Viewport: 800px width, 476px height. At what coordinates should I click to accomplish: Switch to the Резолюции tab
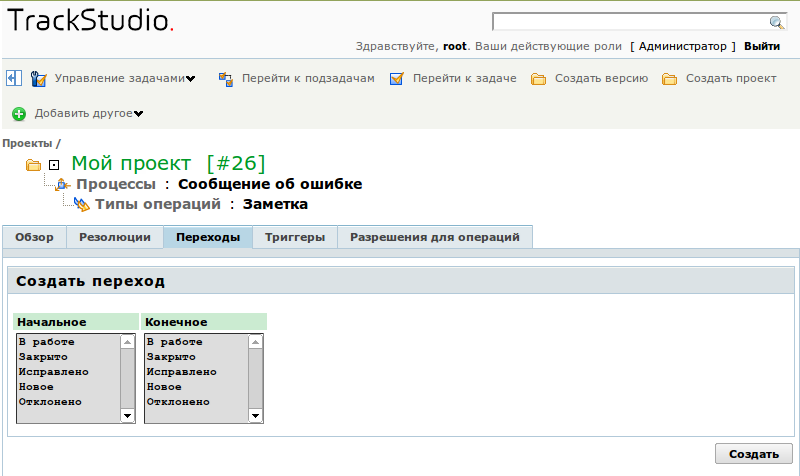click(x=115, y=238)
